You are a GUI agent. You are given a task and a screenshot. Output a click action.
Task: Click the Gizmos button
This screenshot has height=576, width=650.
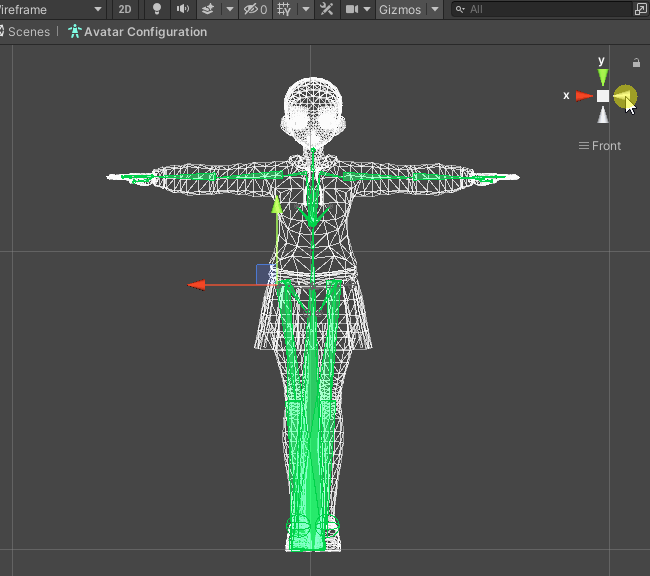click(399, 9)
